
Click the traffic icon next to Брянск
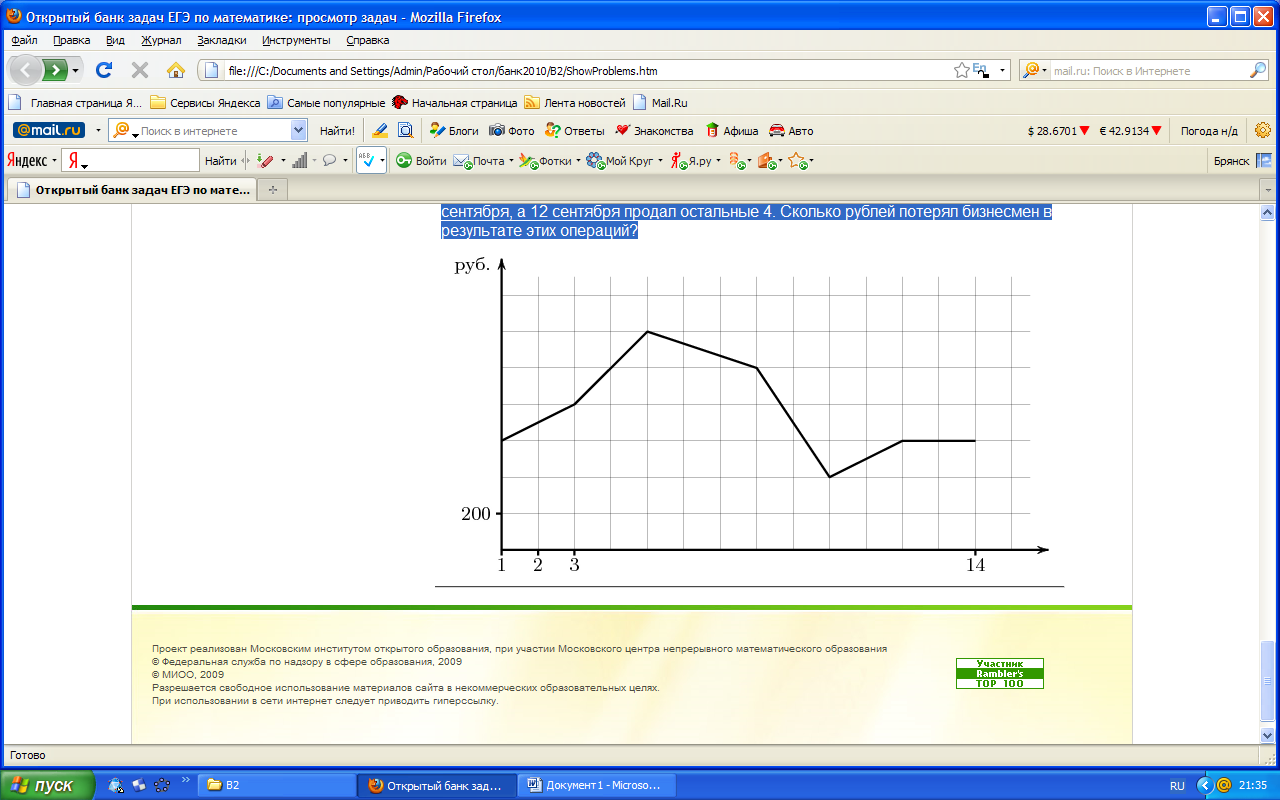[1264, 160]
